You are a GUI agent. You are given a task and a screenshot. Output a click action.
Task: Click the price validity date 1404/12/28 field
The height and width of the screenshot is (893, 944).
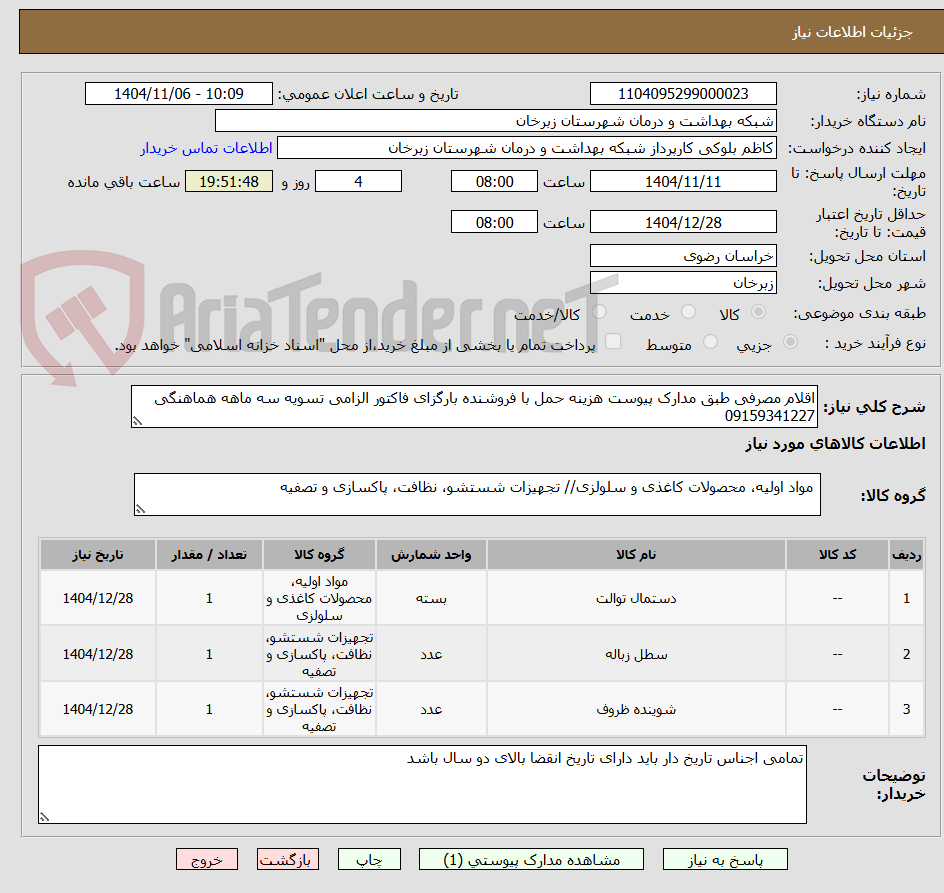tap(683, 222)
